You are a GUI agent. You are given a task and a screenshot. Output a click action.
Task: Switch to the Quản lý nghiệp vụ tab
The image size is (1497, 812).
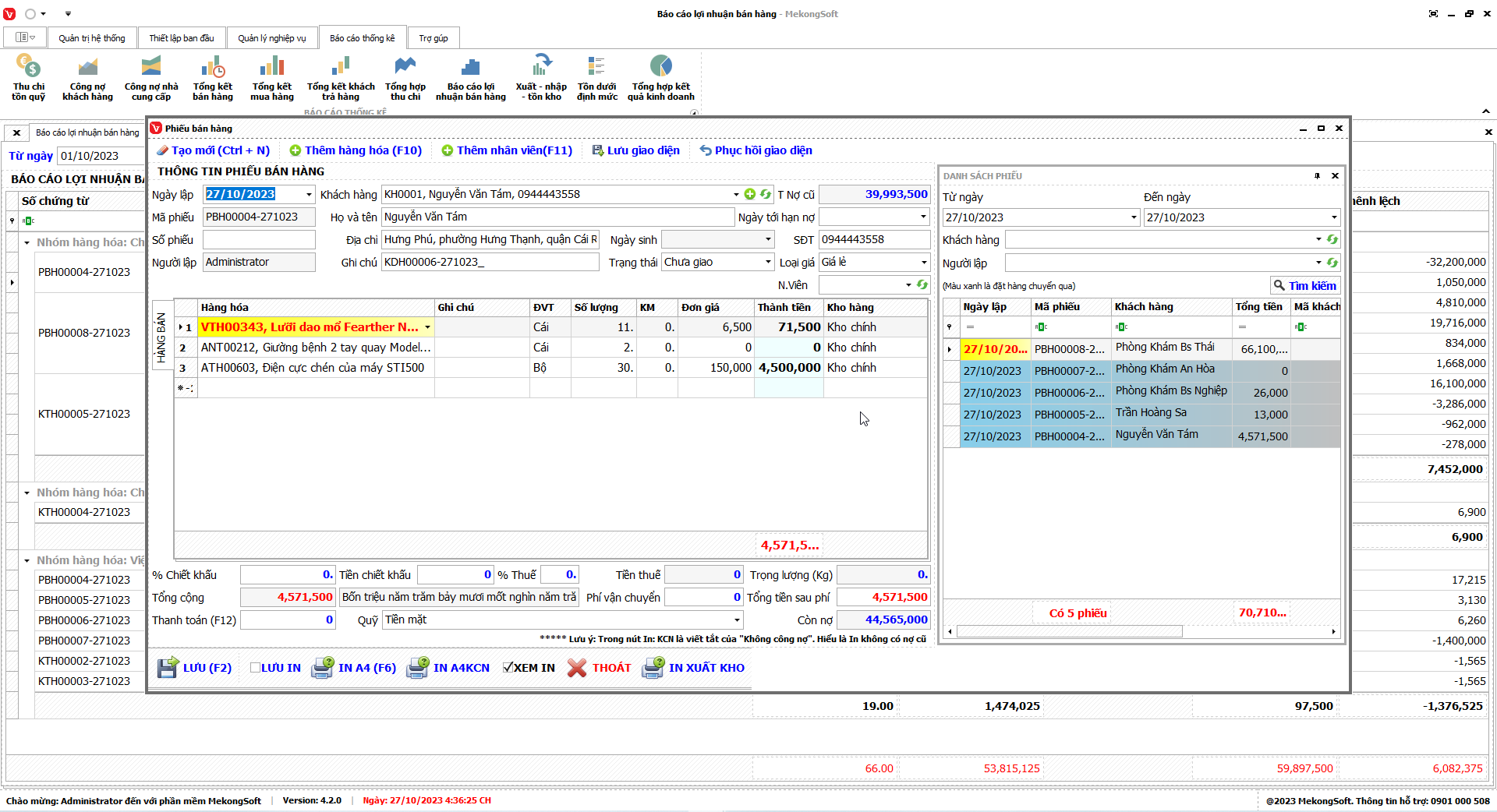271,38
